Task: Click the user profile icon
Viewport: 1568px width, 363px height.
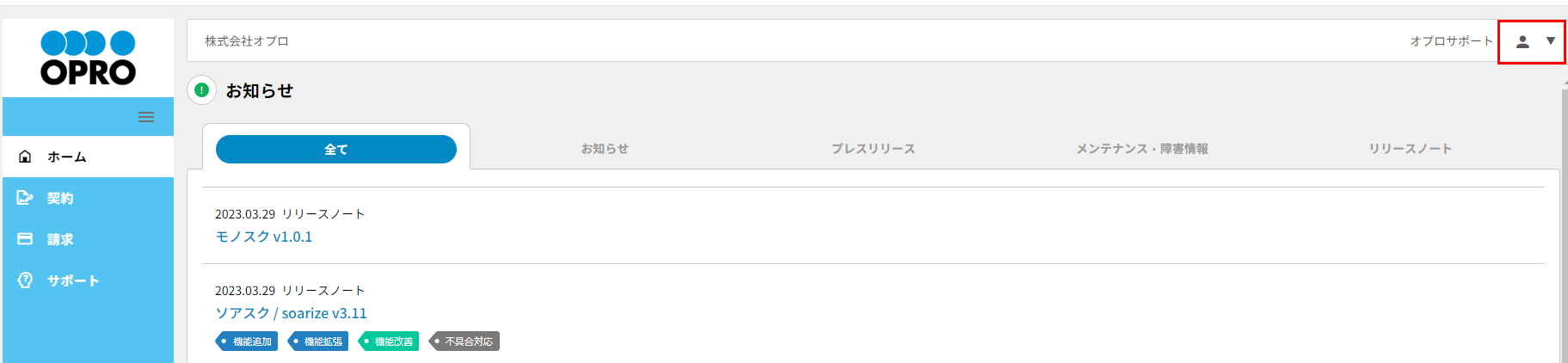Action: coord(1522,41)
